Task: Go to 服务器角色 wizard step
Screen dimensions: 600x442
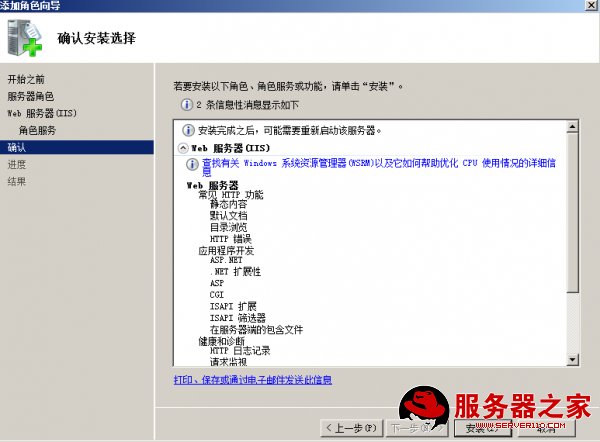Action: click(x=31, y=96)
